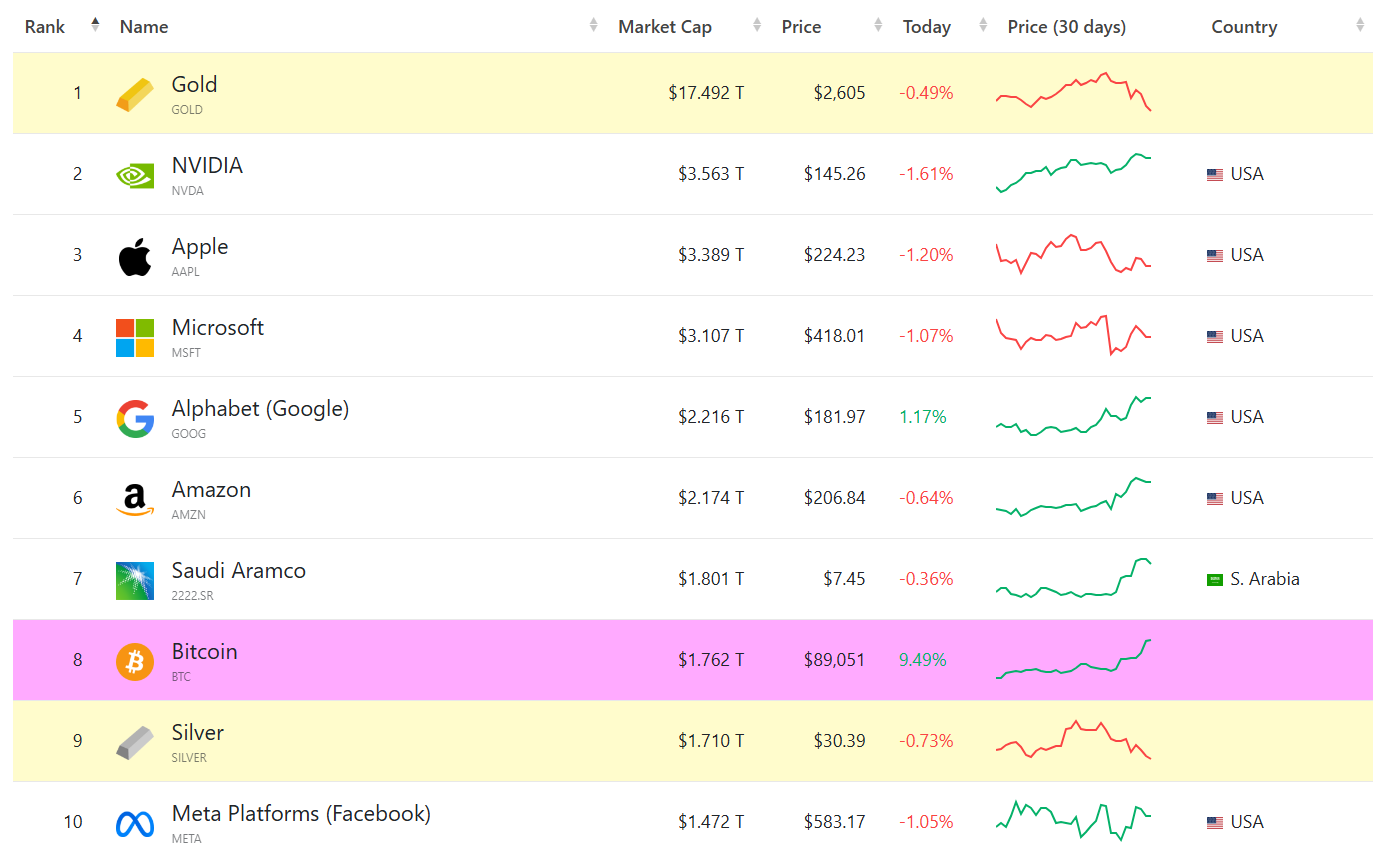Open the Silver asset link

tap(198, 733)
